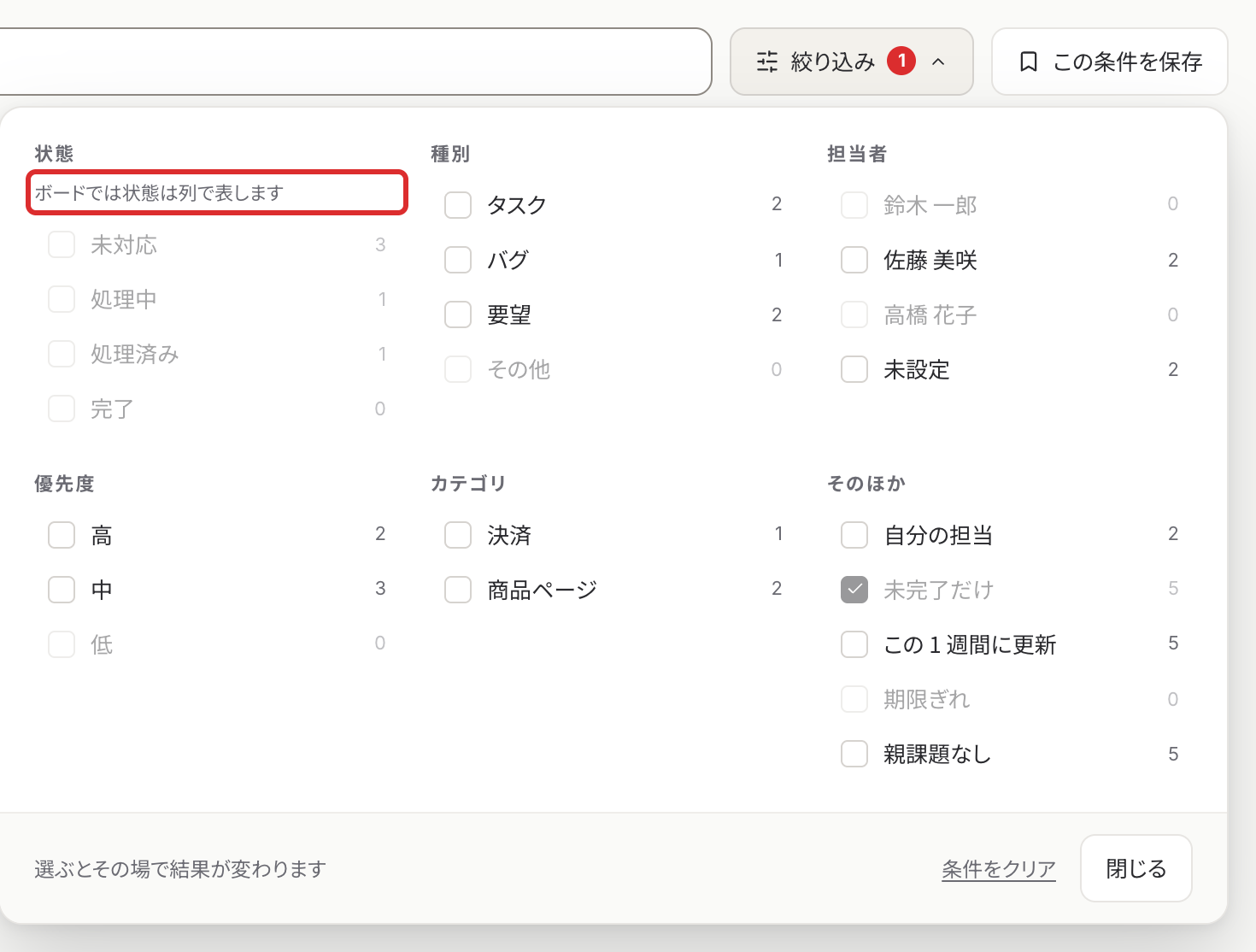Click the disabled 未対応 status checkbox

point(62,244)
